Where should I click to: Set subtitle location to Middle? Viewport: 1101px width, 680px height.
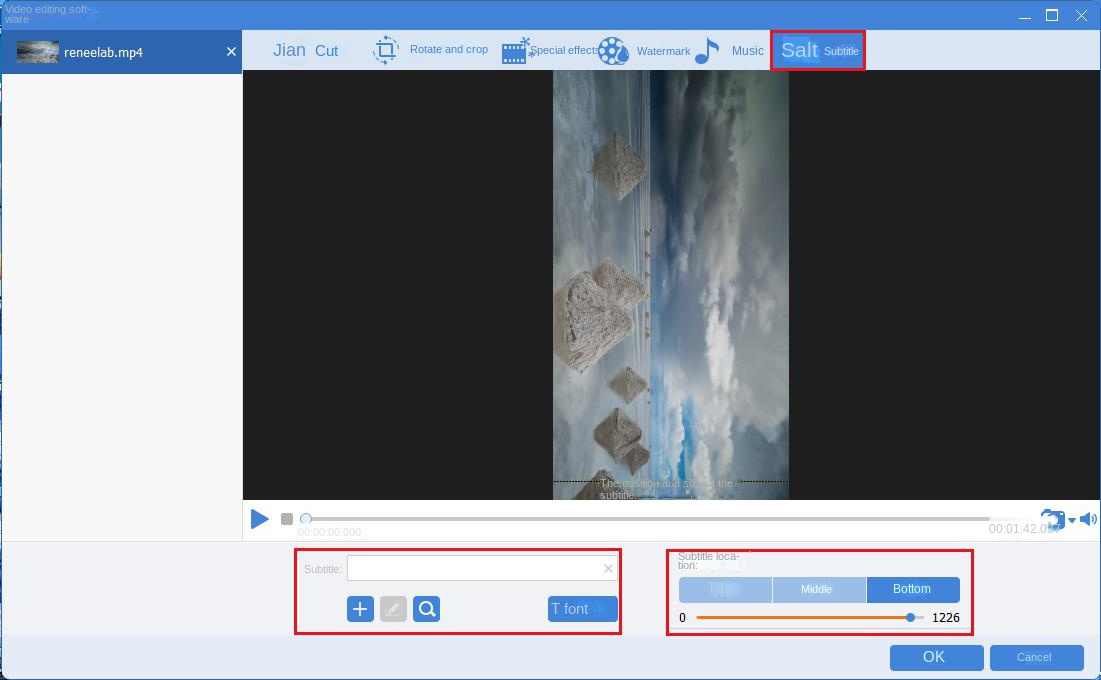coord(818,589)
